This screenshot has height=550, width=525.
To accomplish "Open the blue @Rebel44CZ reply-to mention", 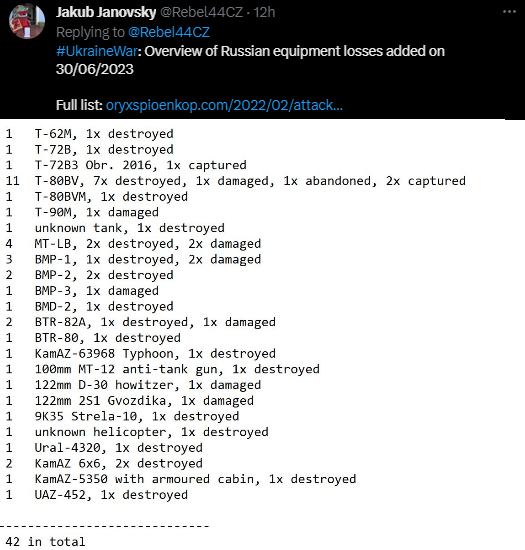I will 169,32.
